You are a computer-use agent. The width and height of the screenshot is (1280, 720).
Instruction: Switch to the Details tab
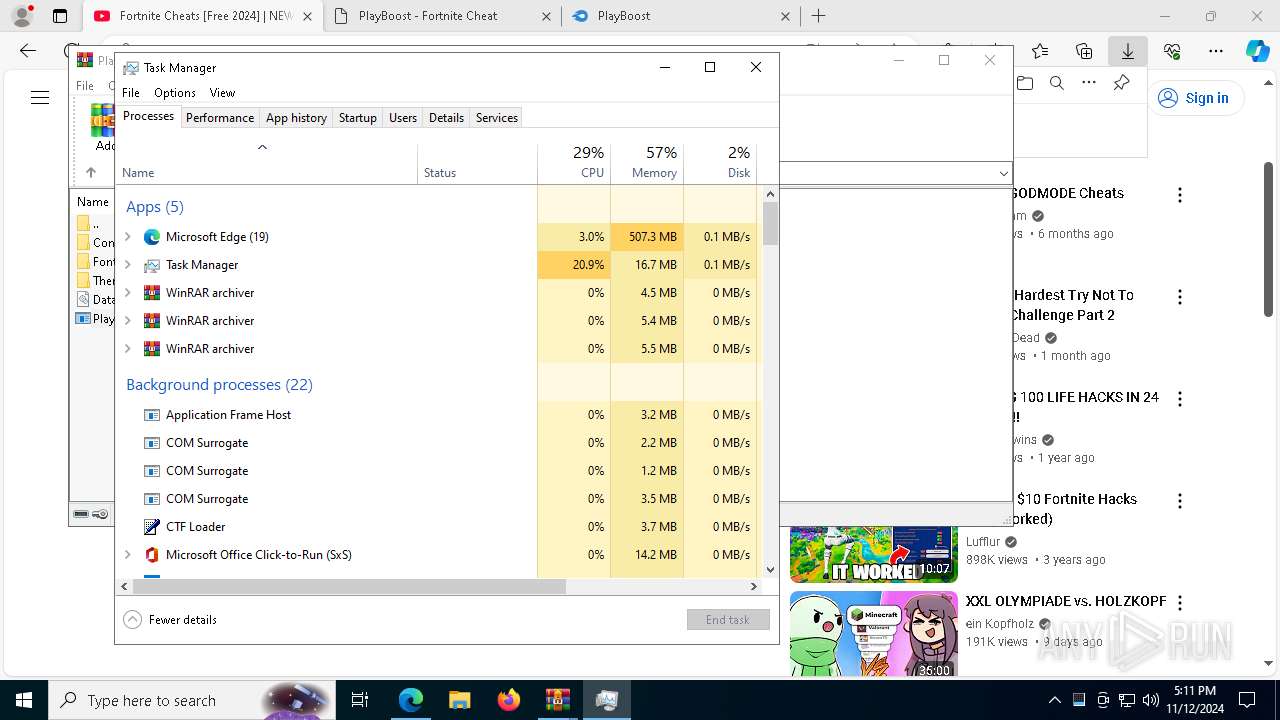pyautogui.click(x=446, y=118)
